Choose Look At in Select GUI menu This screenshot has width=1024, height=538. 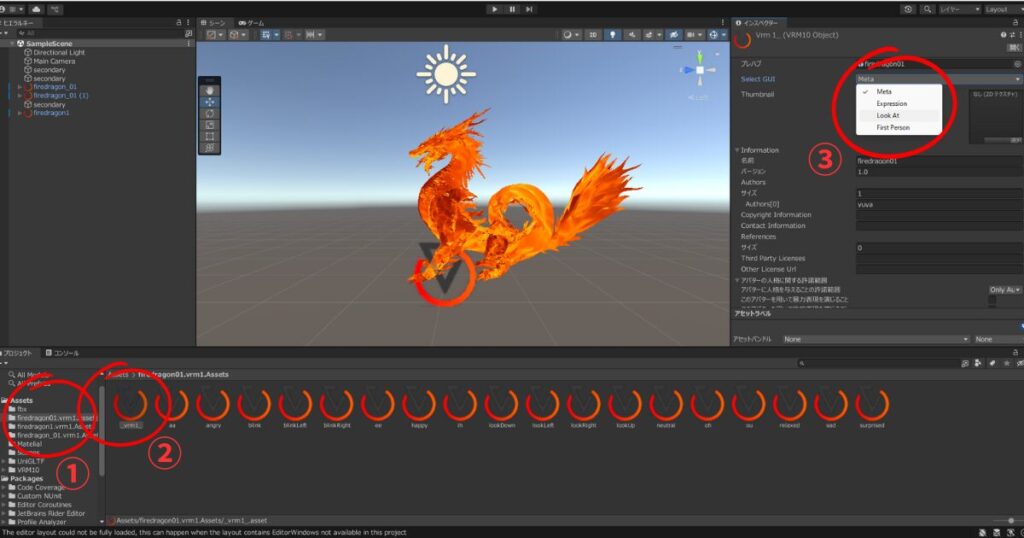(x=899, y=116)
